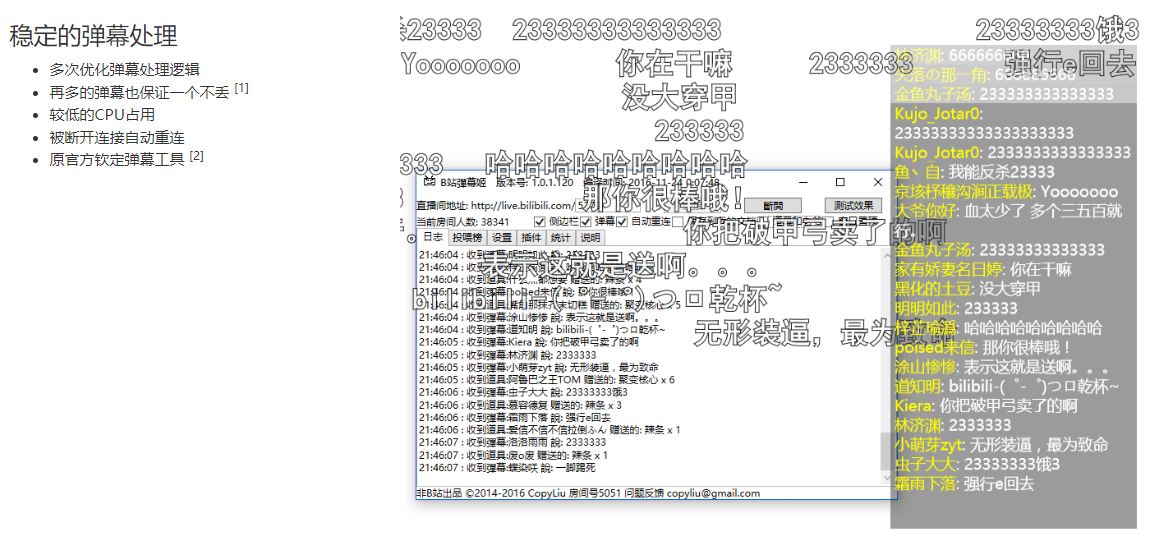Click bullet 较低的CPU占用
Screen dimensions: 1174x555
[x=102, y=115]
